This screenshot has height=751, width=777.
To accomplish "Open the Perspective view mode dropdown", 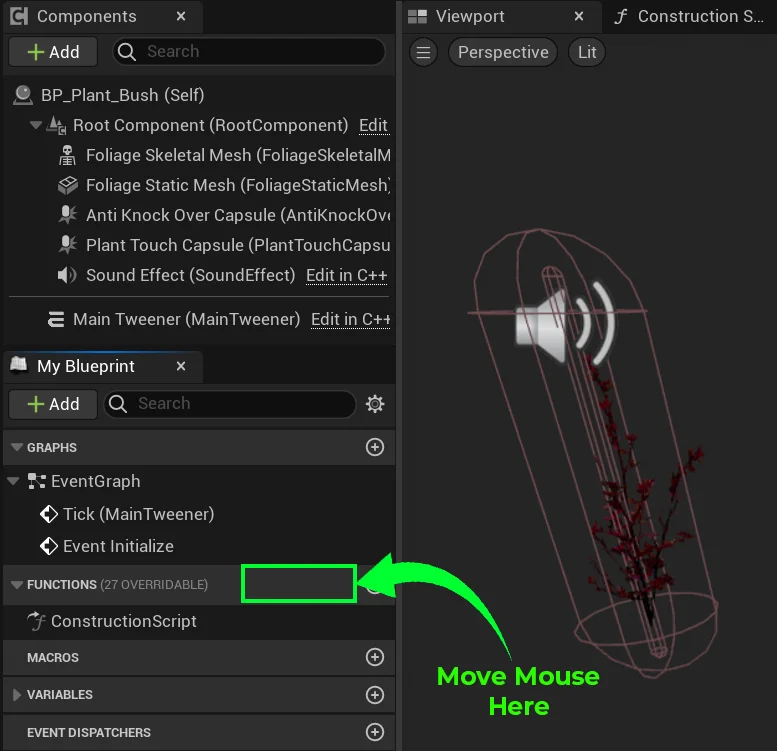I will (x=503, y=52).
